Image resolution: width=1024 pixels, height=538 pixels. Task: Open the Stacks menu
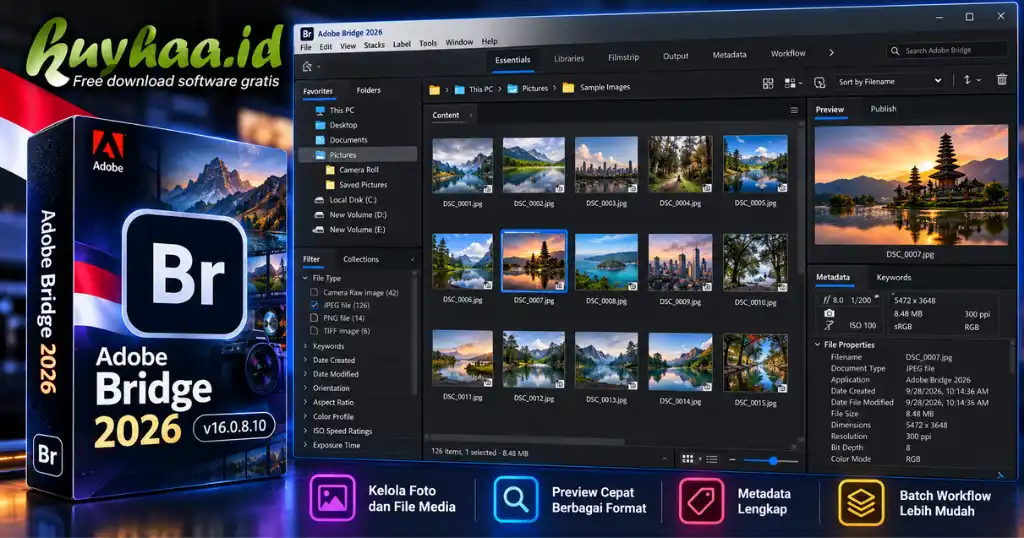[x=374, y=45]
